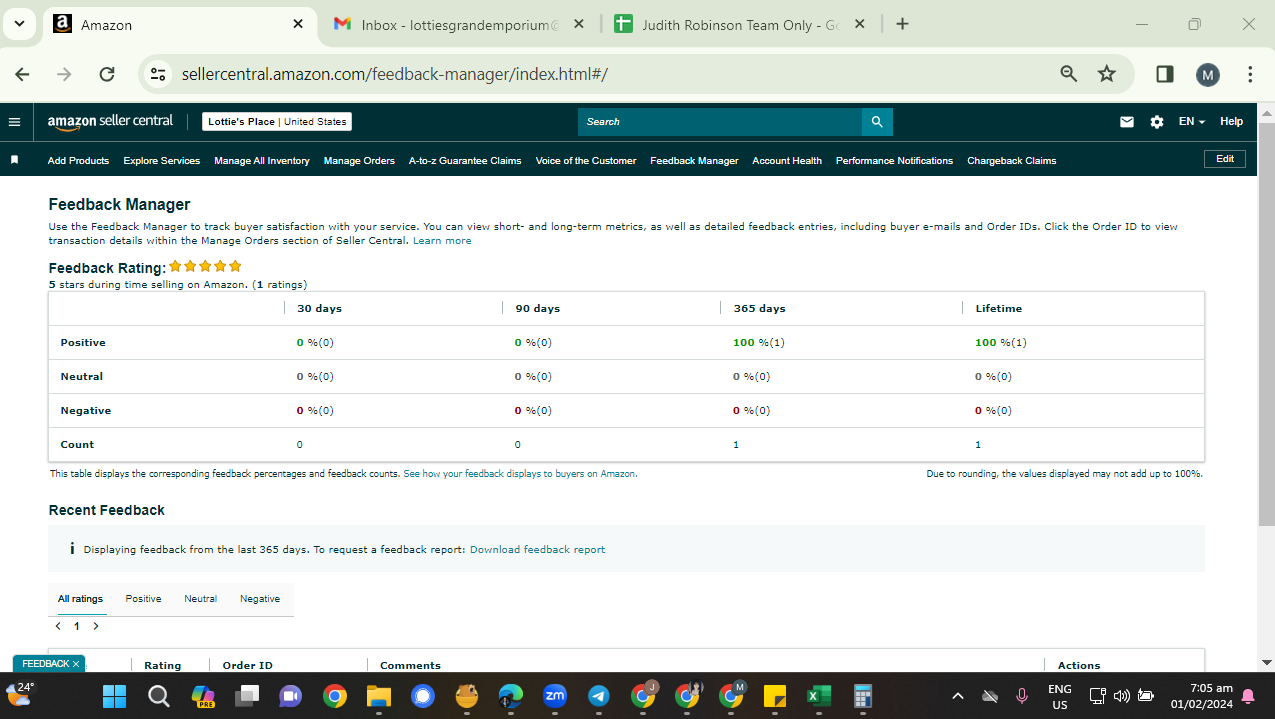Viewport: 1275px width, 719px height.
Task: Open Windows search from the taskbar
Action: tap(159, 696)
